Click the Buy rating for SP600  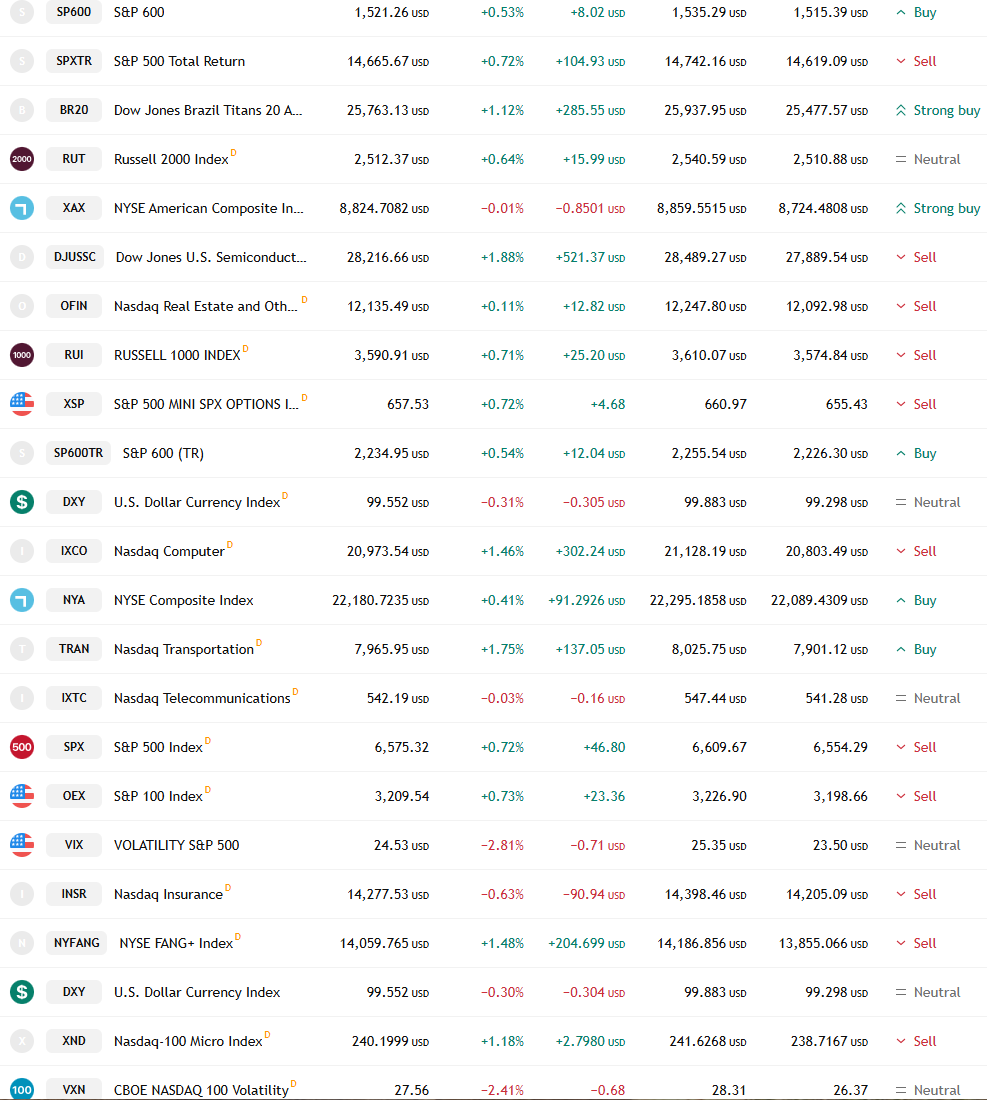[x=916, y=13]
